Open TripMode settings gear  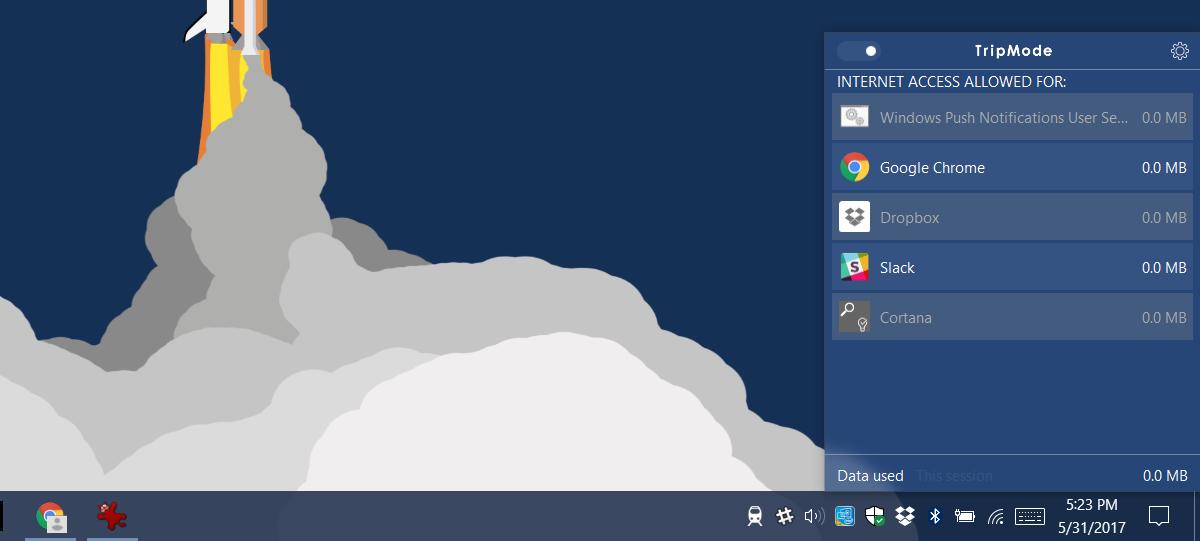[1179, 51]
